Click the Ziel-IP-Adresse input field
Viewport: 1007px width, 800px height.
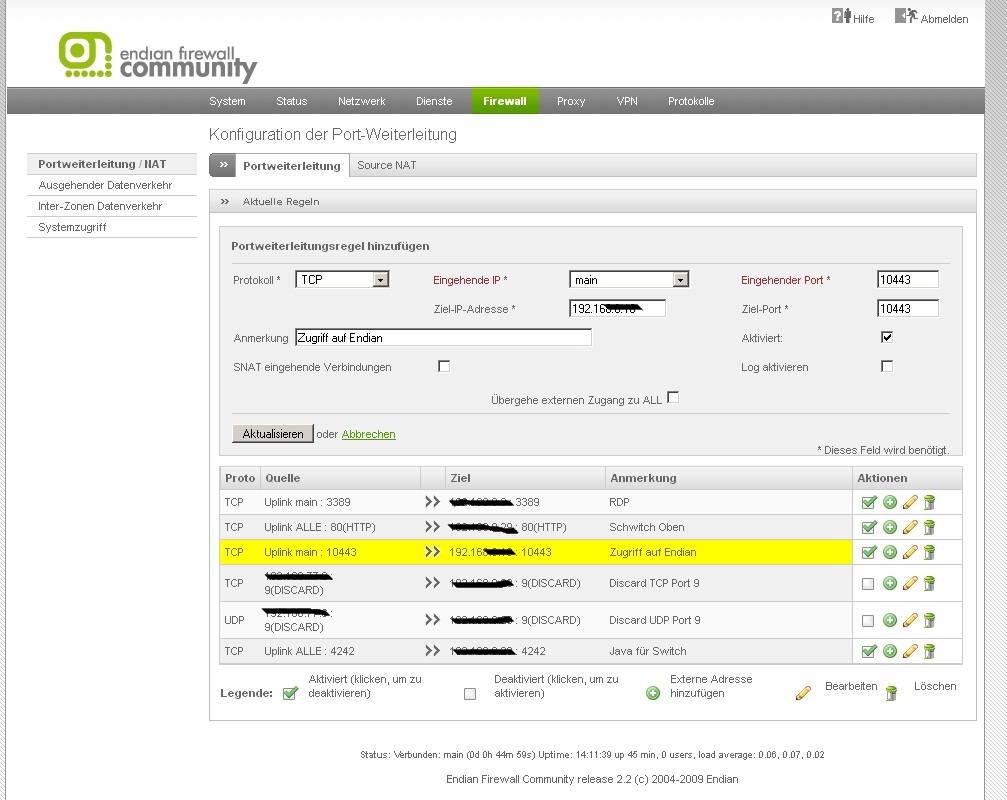617,308
